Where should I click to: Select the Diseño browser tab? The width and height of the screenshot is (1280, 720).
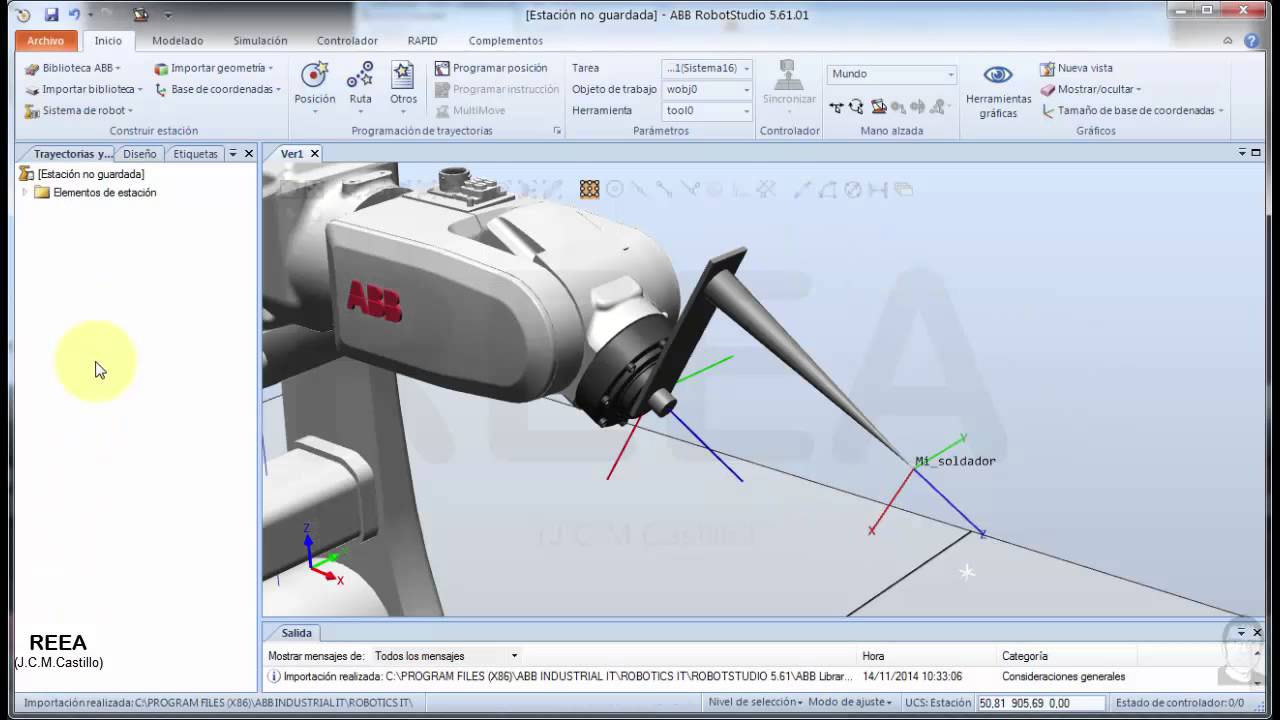click(140, 154)
